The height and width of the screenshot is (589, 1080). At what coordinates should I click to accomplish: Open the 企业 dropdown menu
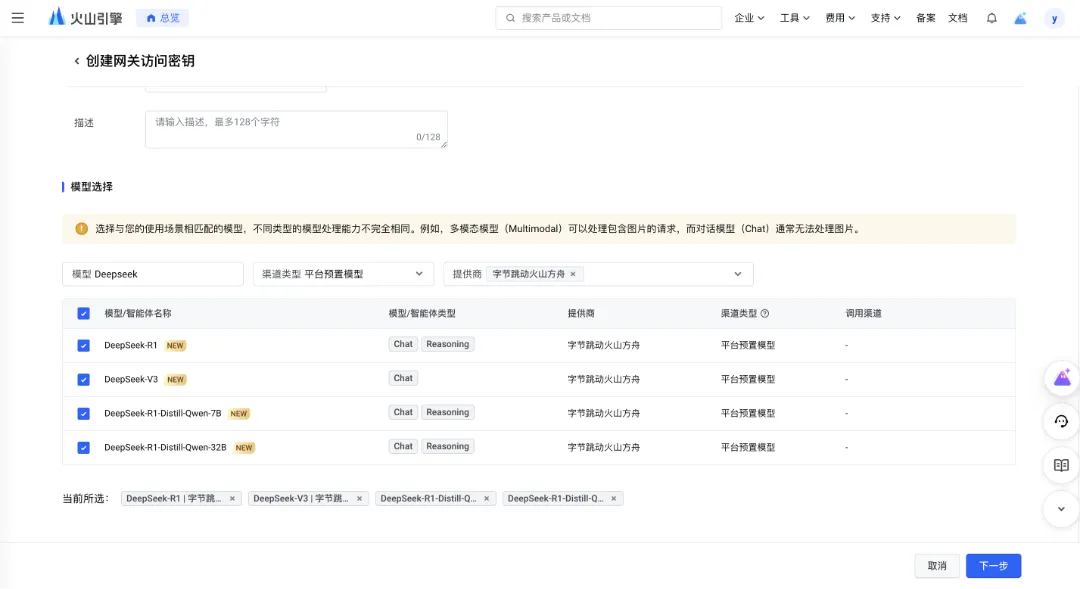749,18
